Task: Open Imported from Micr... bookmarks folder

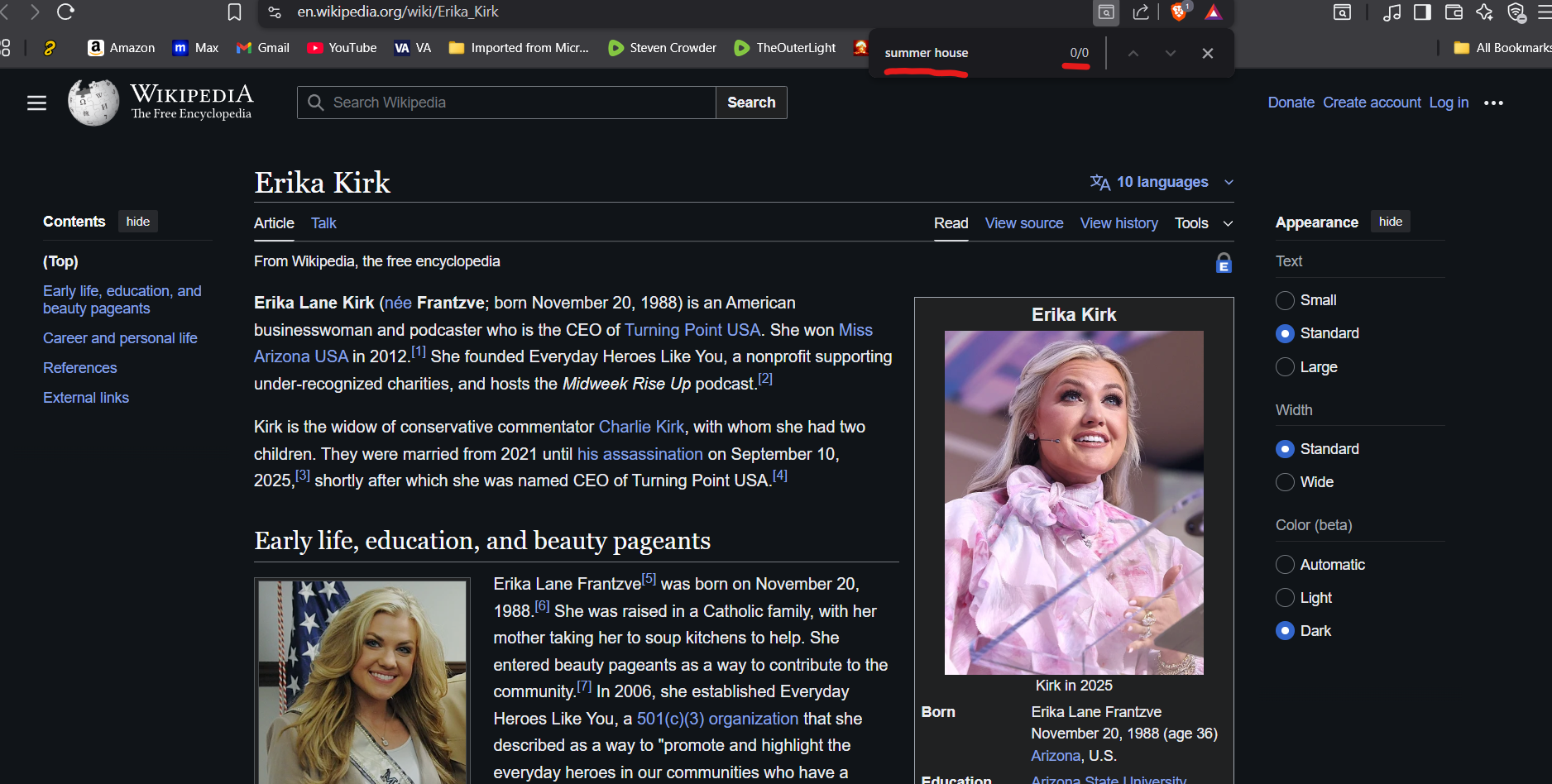Action: [x=519, y=48]
